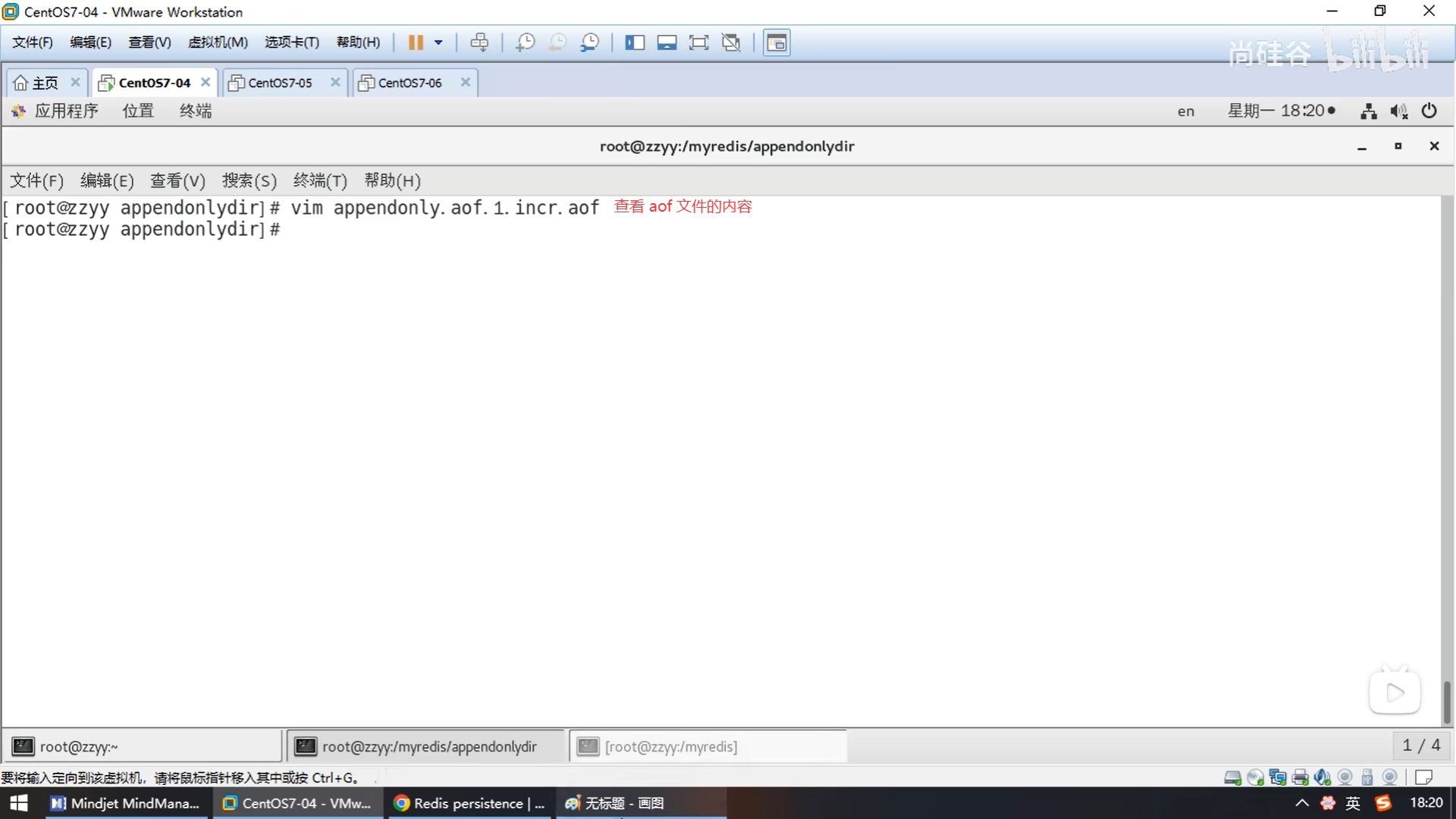
Task: Enter full screen mode
Action: point(698,42)
